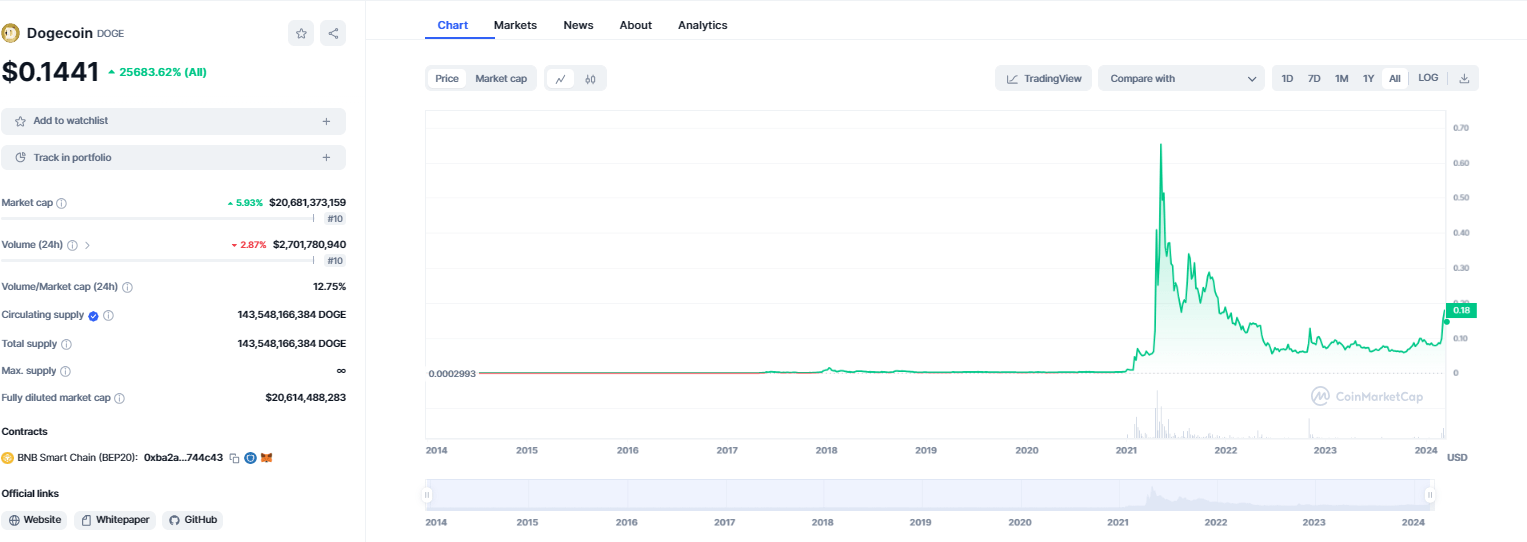The width and height of the screenshot is (1527, 542).
Task: Enable LOG scale on chart
Action: point(1428,78)
